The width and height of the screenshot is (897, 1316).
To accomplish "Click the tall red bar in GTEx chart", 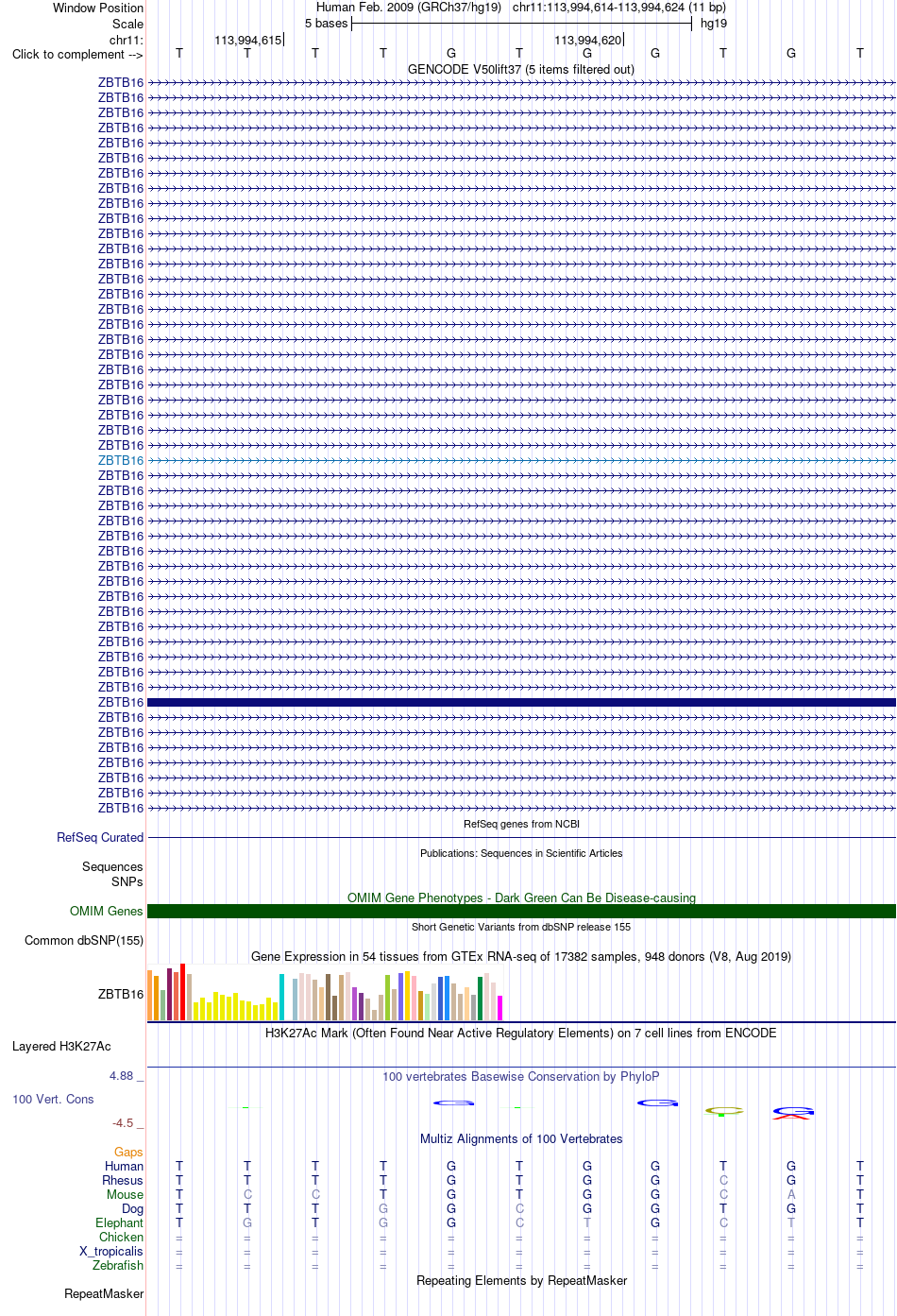I will pos(182,992).
